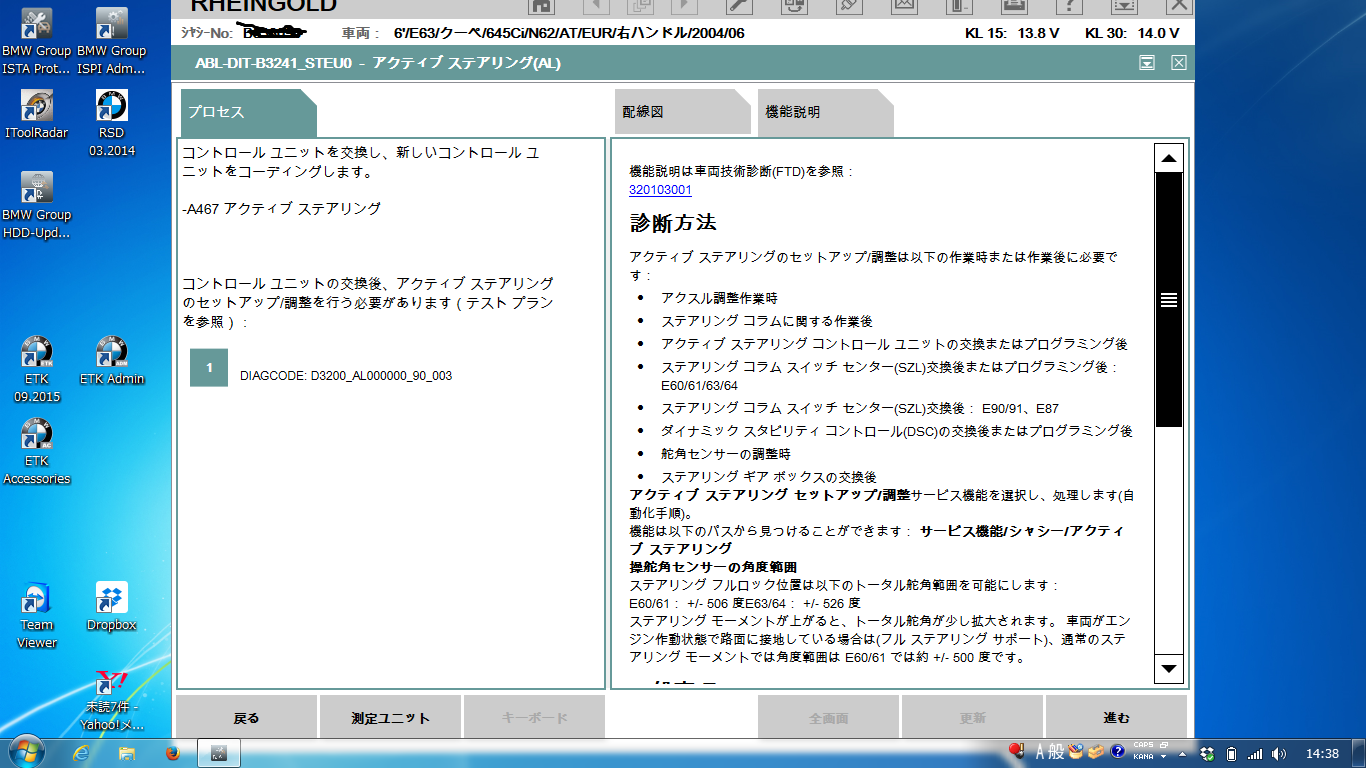
Task: Open the language bar options dropdown arrow
Action: point(1163,757)
